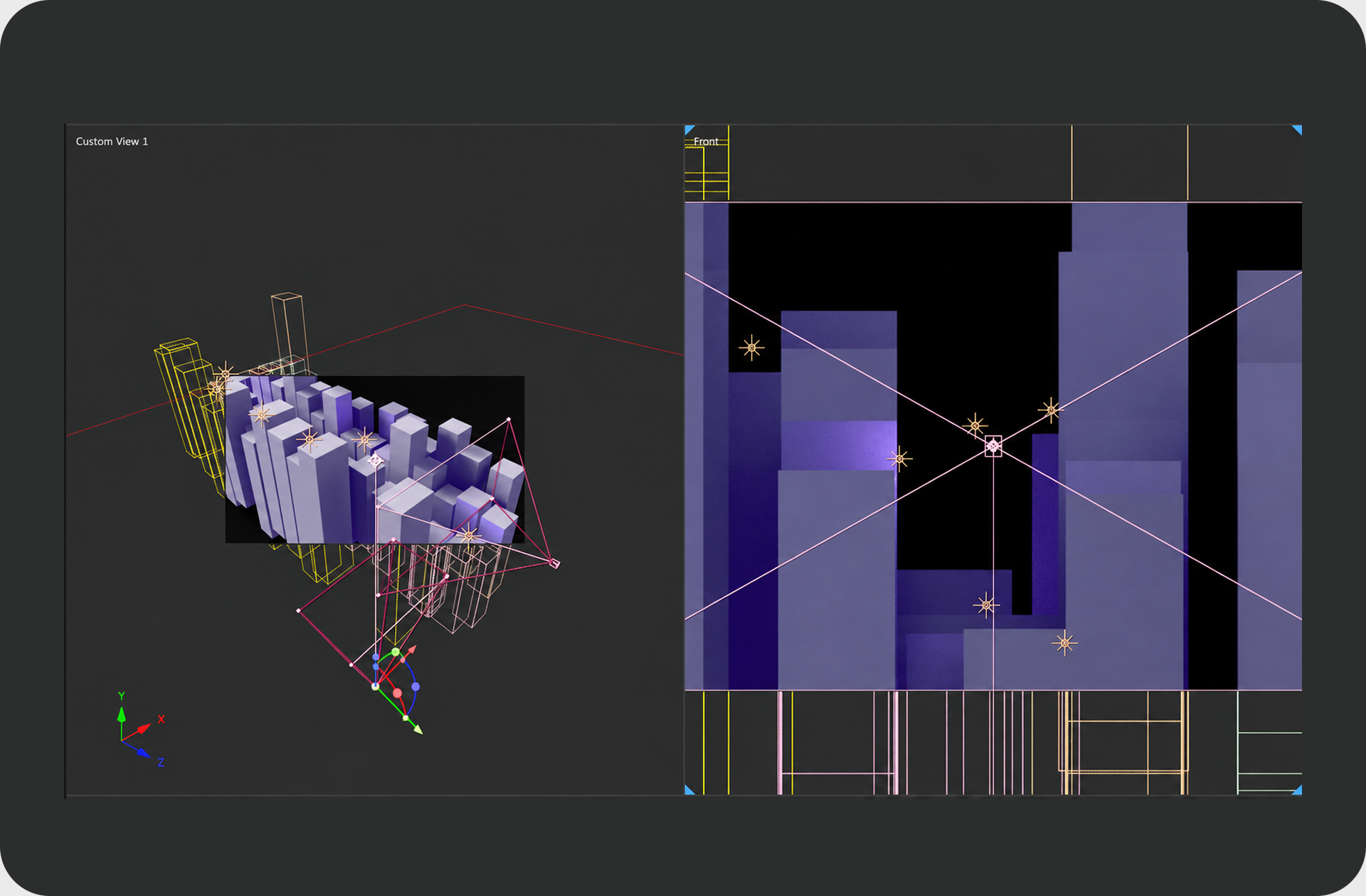Grab the red X-axis arrow tip of the 3D gizmo
Image resolution: width=1366 pixels, height=896 pixels.
tap(411, 650)
